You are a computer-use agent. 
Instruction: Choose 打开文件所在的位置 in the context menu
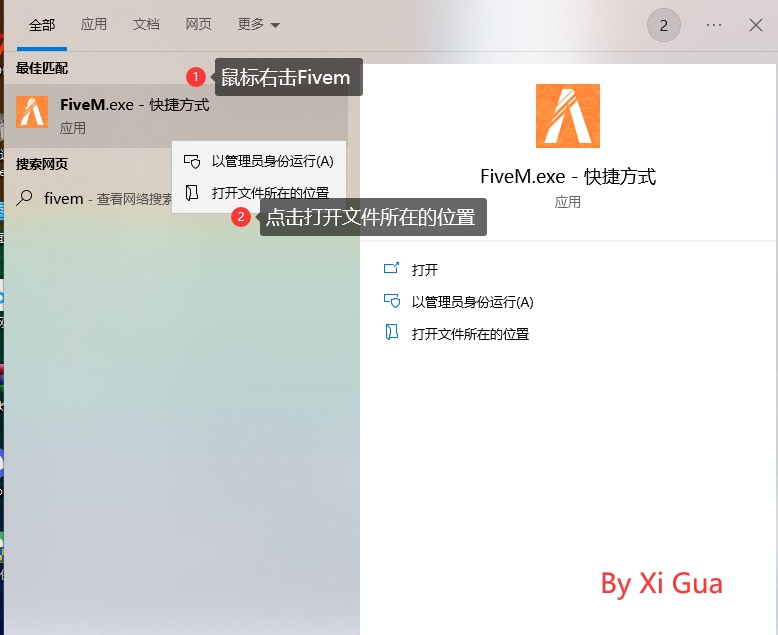tap(270, 193)
